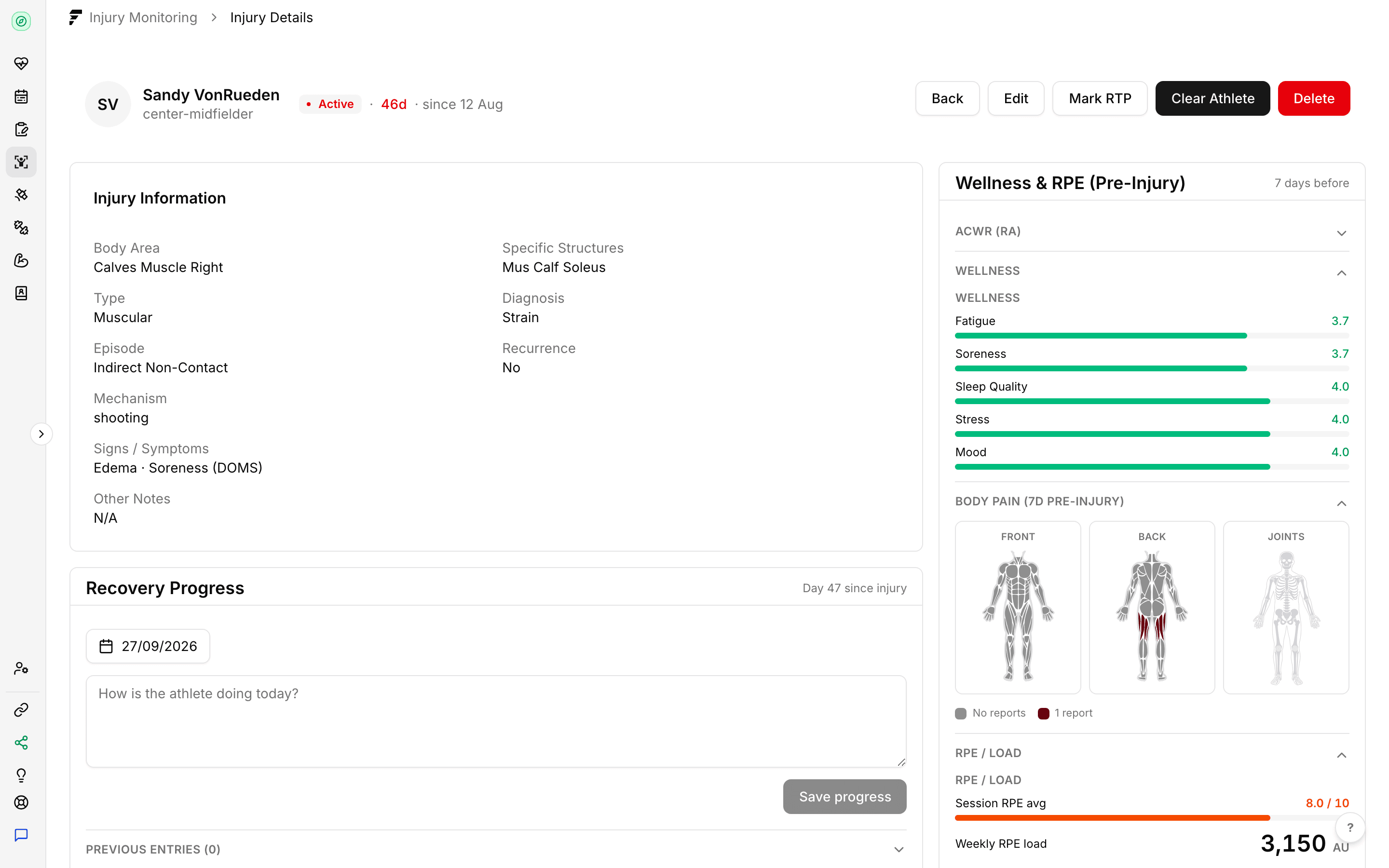Click the Edit button
The width and height of the screenshot is (1389, 868).
1015,98
